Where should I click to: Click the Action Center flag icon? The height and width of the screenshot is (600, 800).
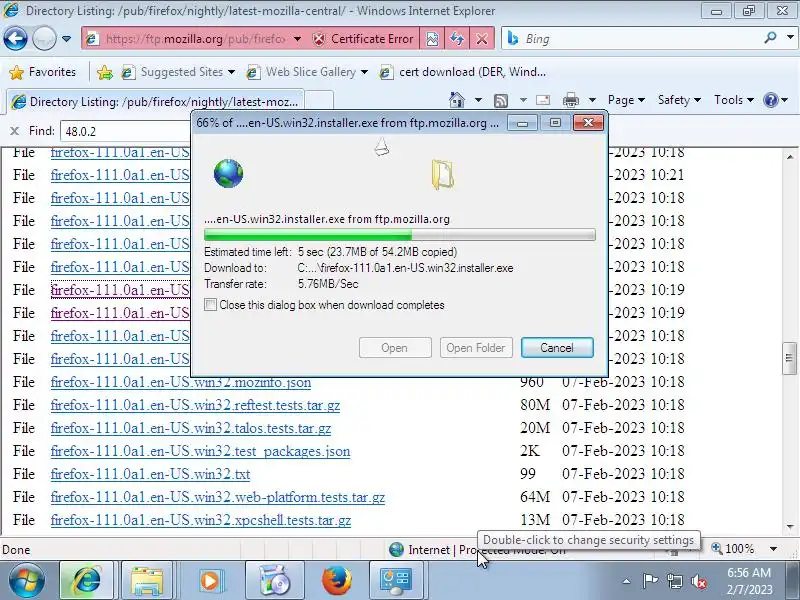click(650, 581)
